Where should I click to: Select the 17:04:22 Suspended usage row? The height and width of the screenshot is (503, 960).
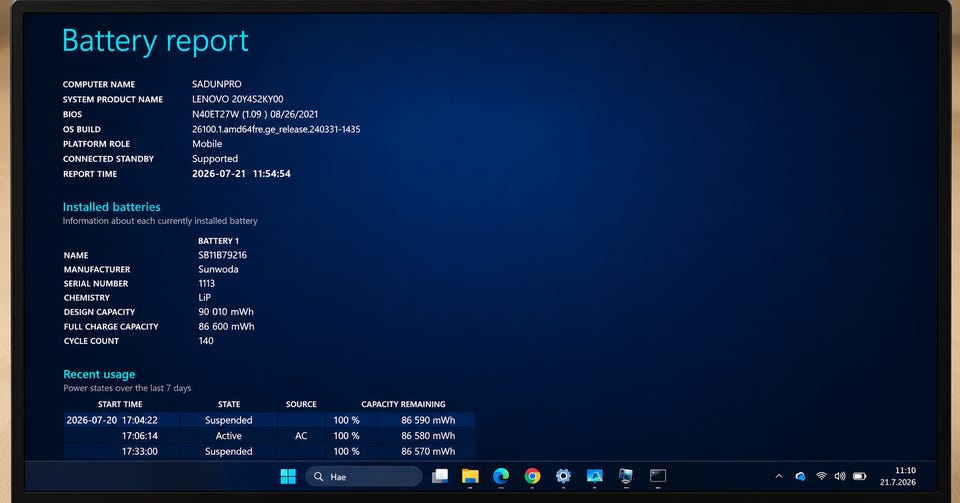pos(269,420)
